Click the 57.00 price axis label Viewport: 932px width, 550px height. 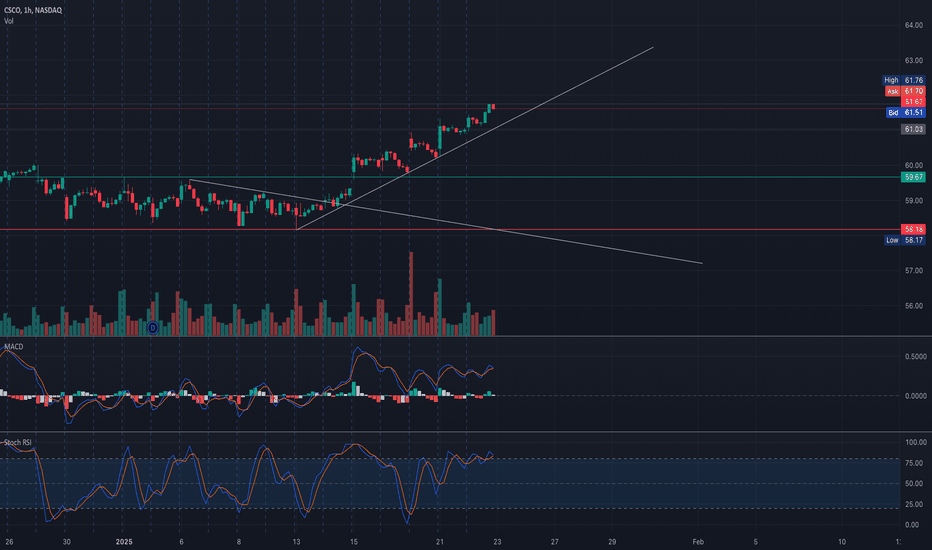point(914,271)
